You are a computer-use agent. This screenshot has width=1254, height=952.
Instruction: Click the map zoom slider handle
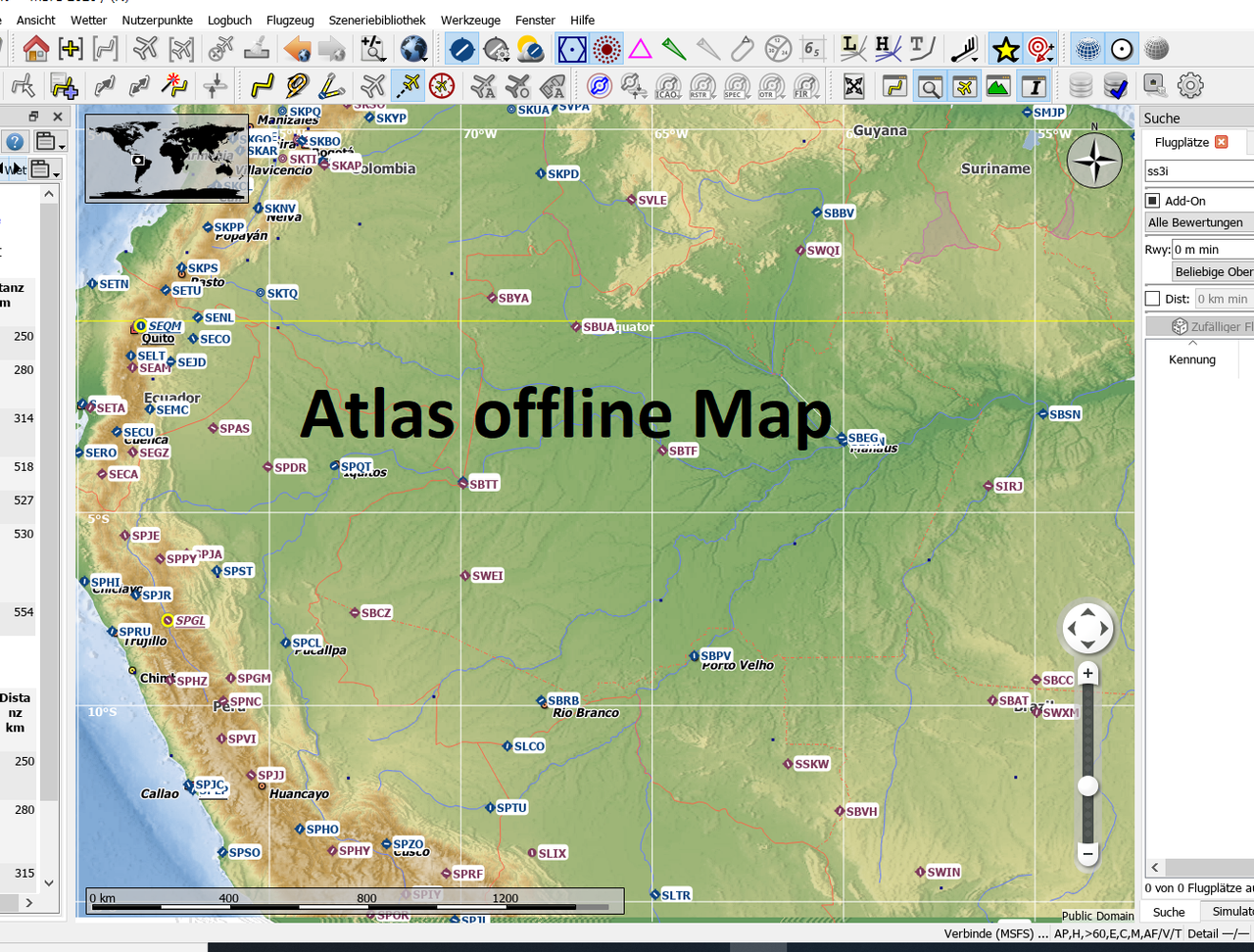coord(1087,786)
